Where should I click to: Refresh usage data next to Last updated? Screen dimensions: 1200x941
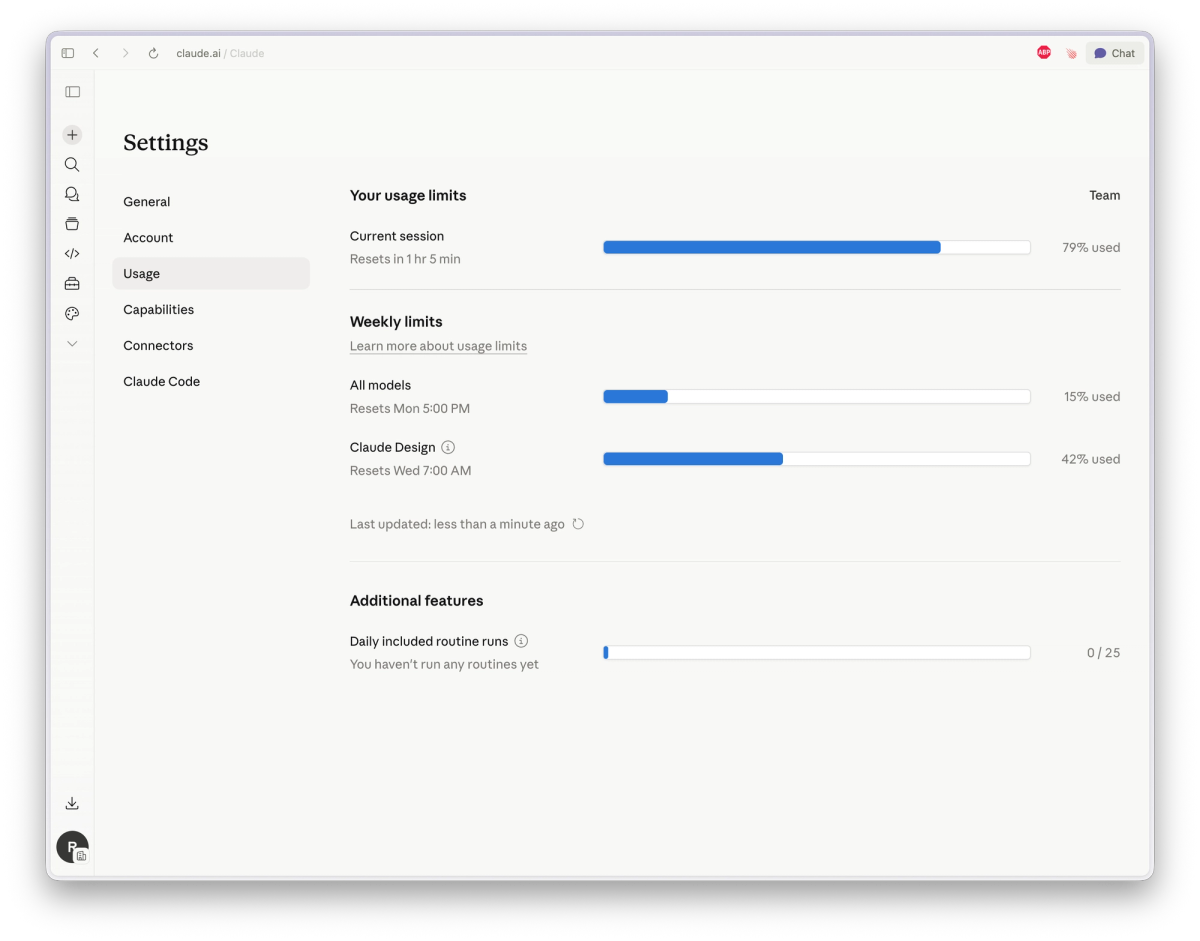pyautogui.click(x=578, y=524)
